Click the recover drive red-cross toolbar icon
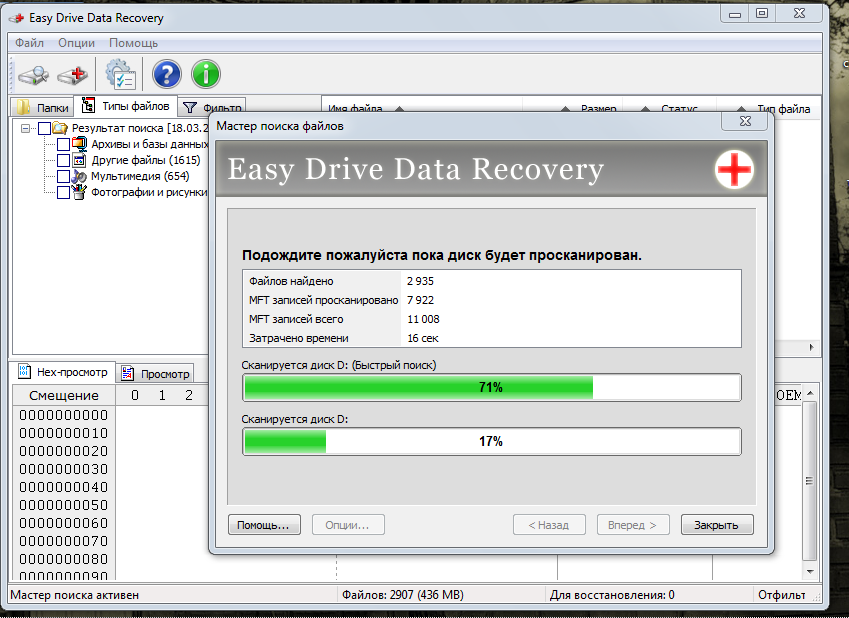Viewport: 849px width, 618px height. coord(73,75)
